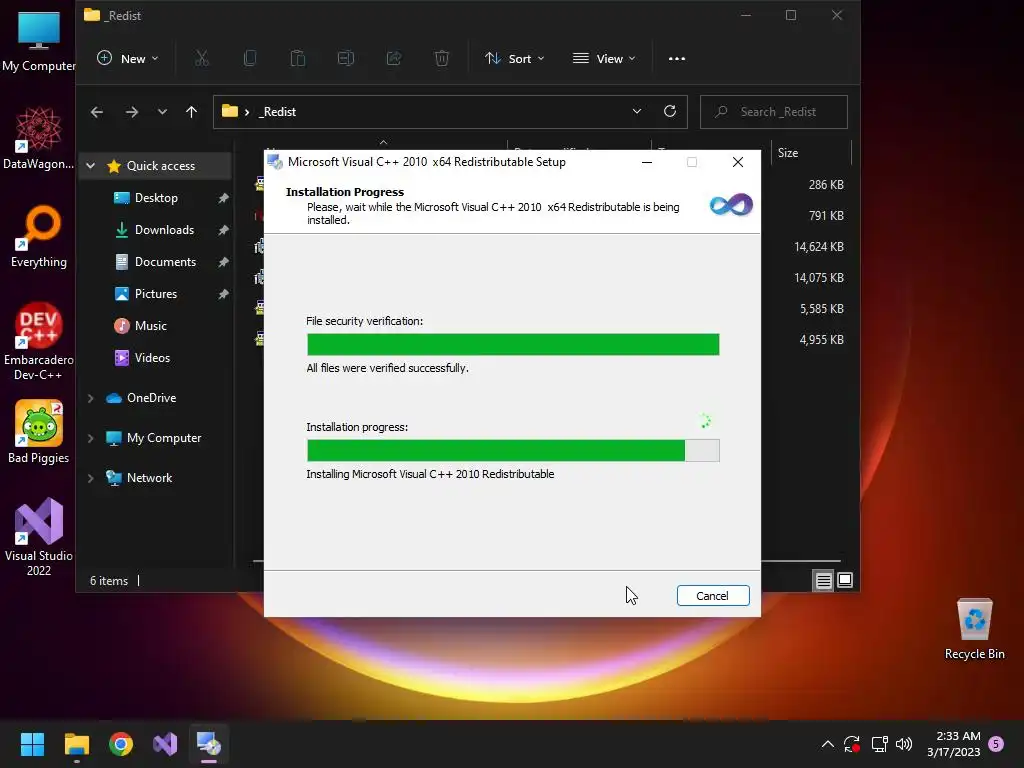The height and width of the screenshot is (768, 1024).
Task: Open File Explorer from the taskbar
Action: [x=77, y=744]
